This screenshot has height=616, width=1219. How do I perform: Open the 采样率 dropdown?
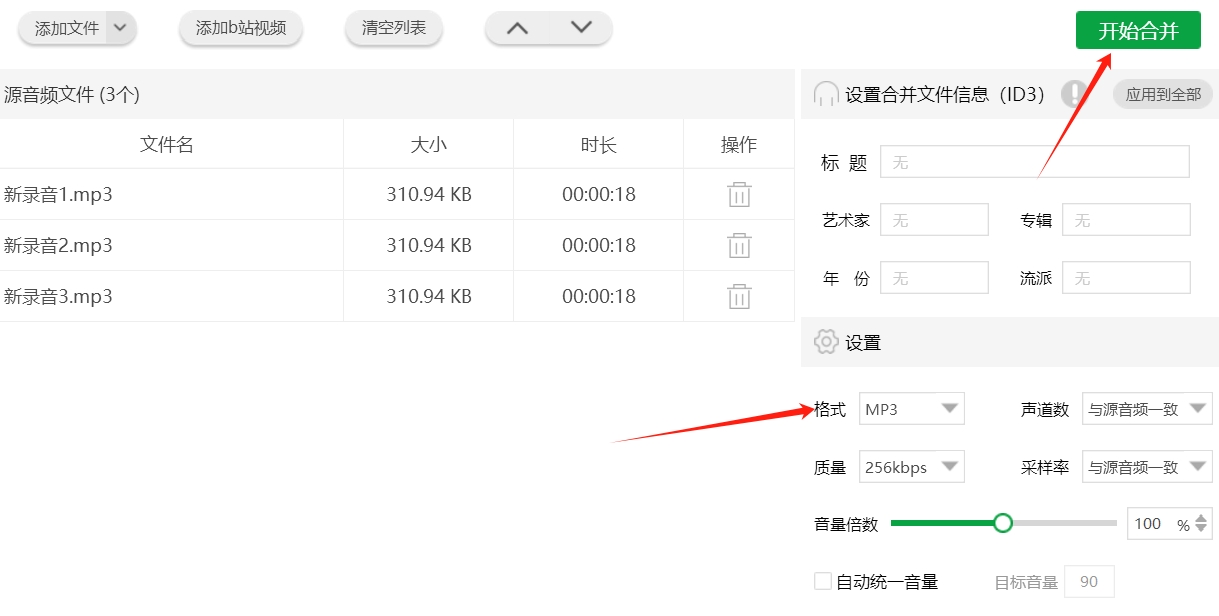point(1147,467)
